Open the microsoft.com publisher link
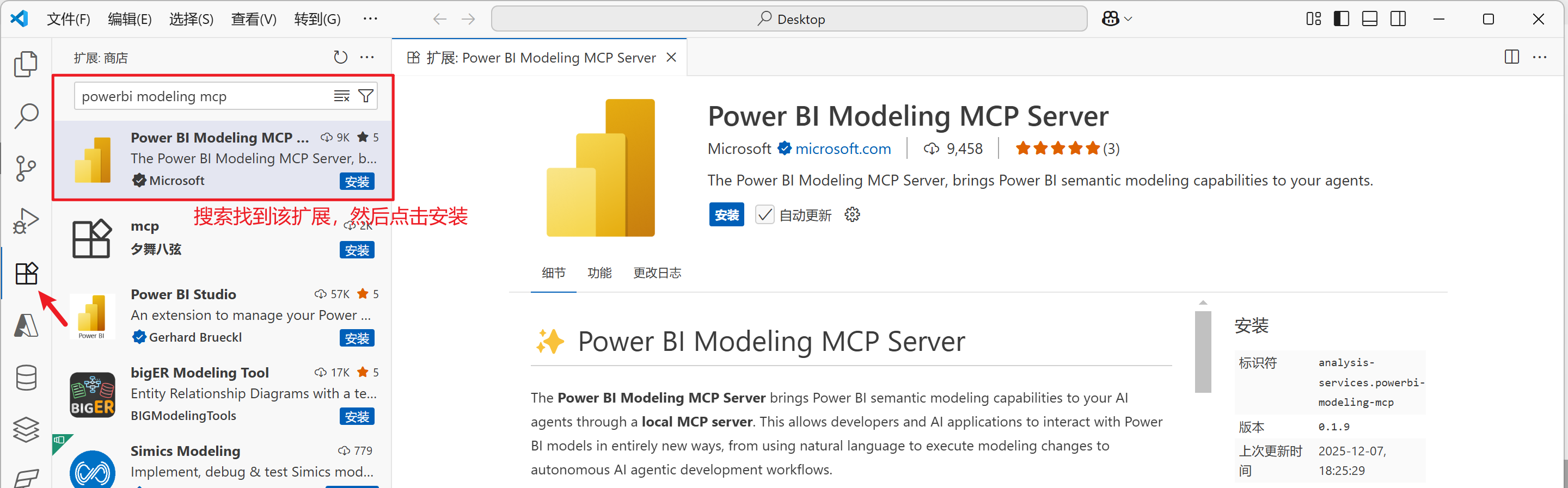Image resolution: width=1568 pixels, height=488 pixels. point(842,149)
